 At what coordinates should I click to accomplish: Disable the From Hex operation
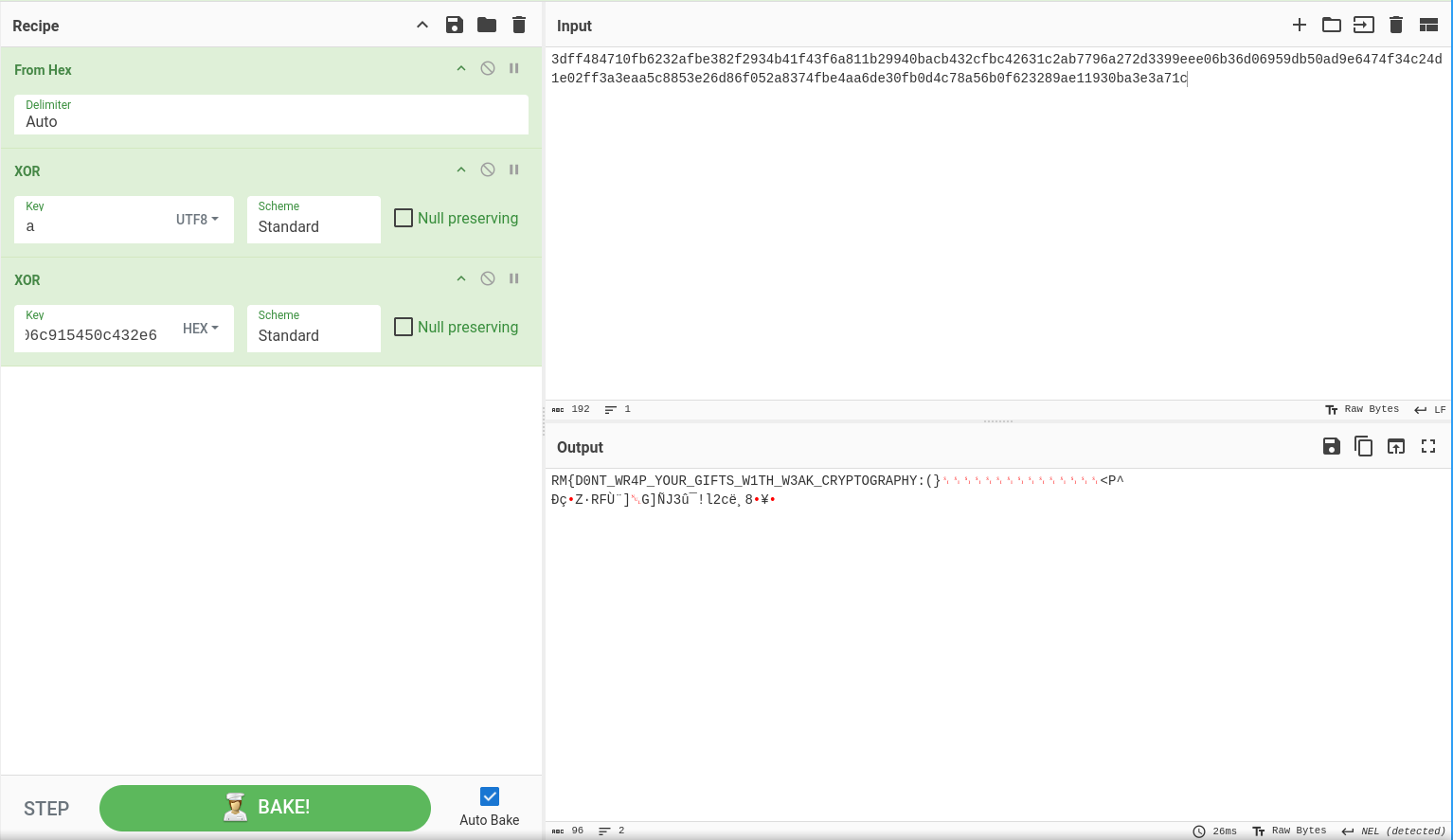[488, 68]
